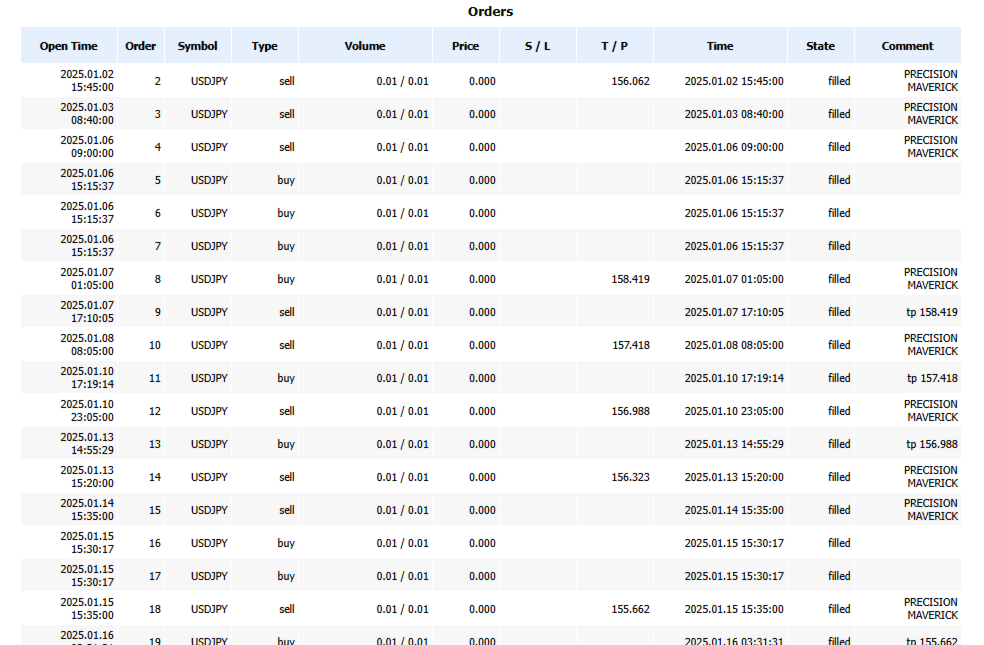Click the State column header

820,46
